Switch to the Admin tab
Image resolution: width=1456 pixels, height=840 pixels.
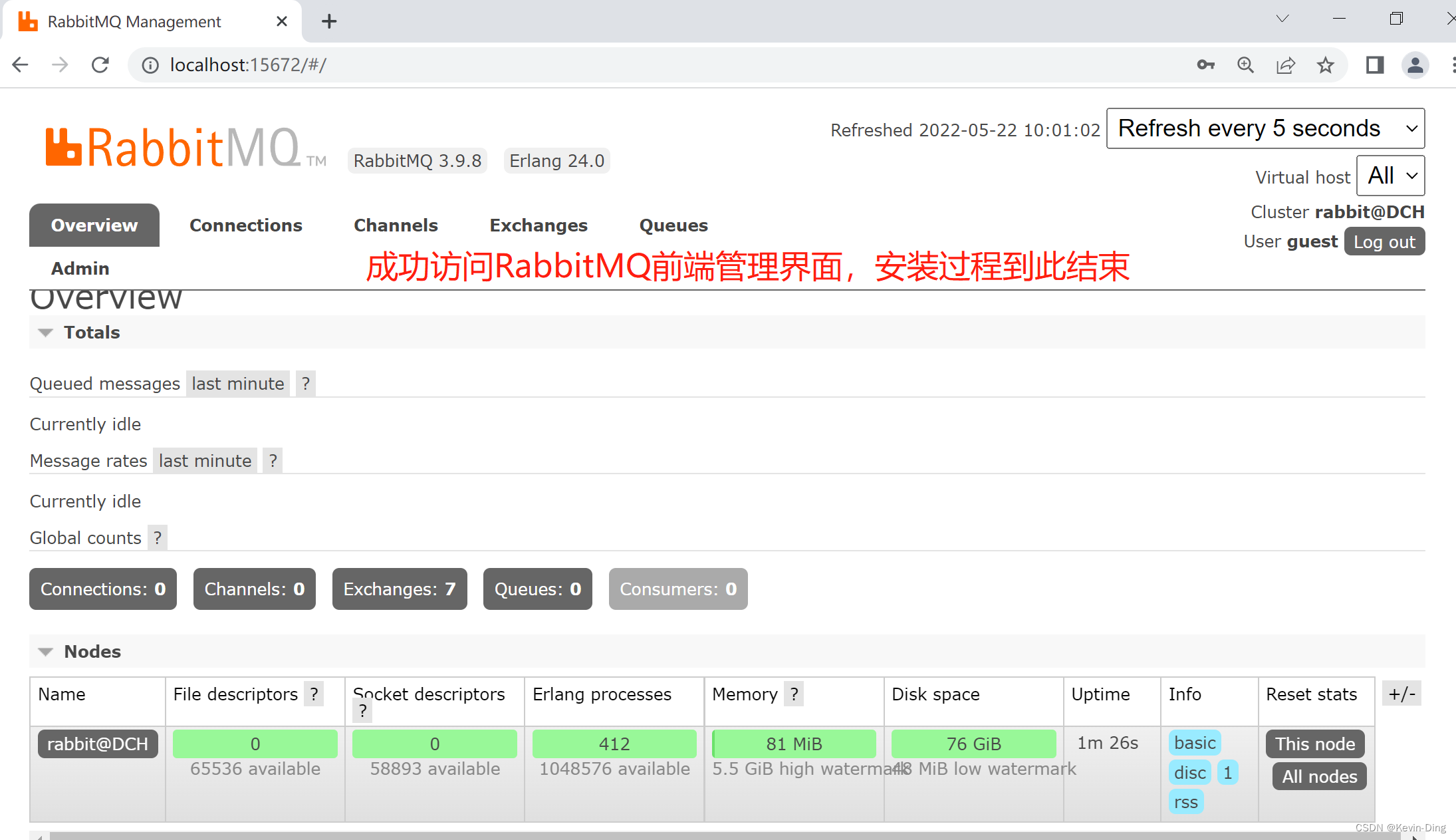click(80, 269)
